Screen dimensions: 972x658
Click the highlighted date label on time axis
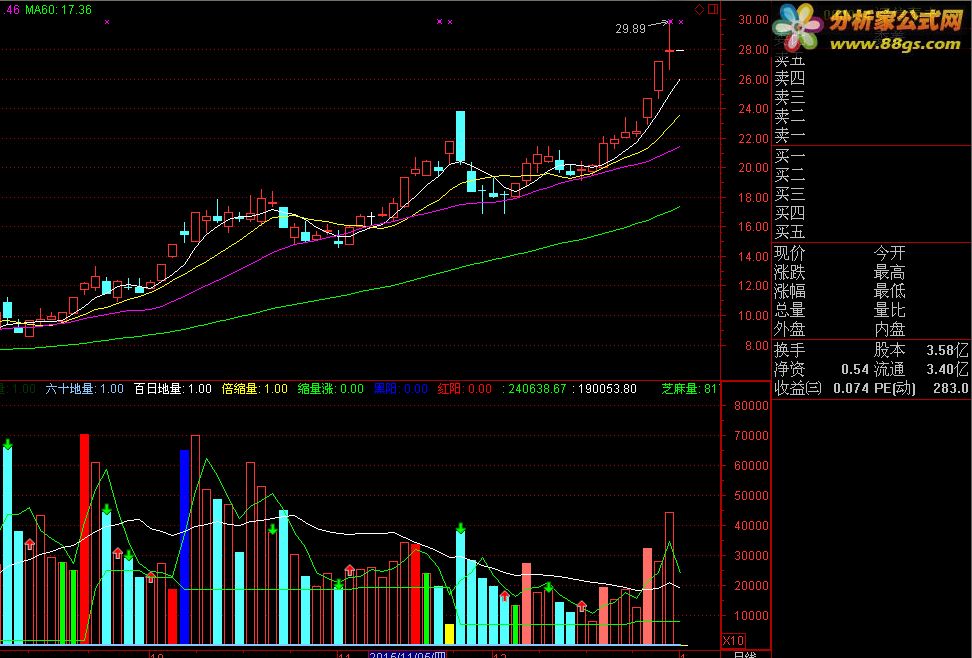tap(407, 655)
